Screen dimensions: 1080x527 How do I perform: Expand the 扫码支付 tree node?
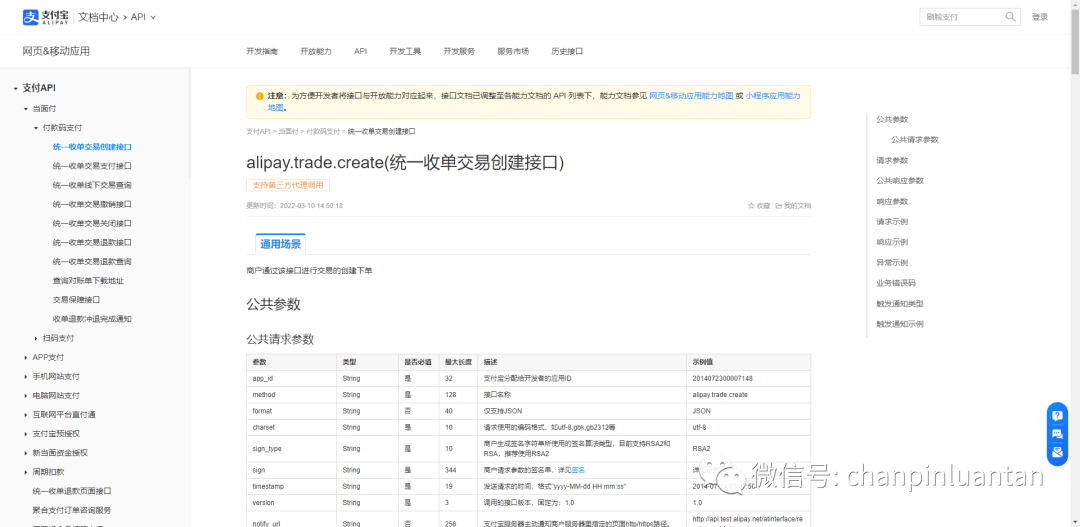[x=36, y=338]
